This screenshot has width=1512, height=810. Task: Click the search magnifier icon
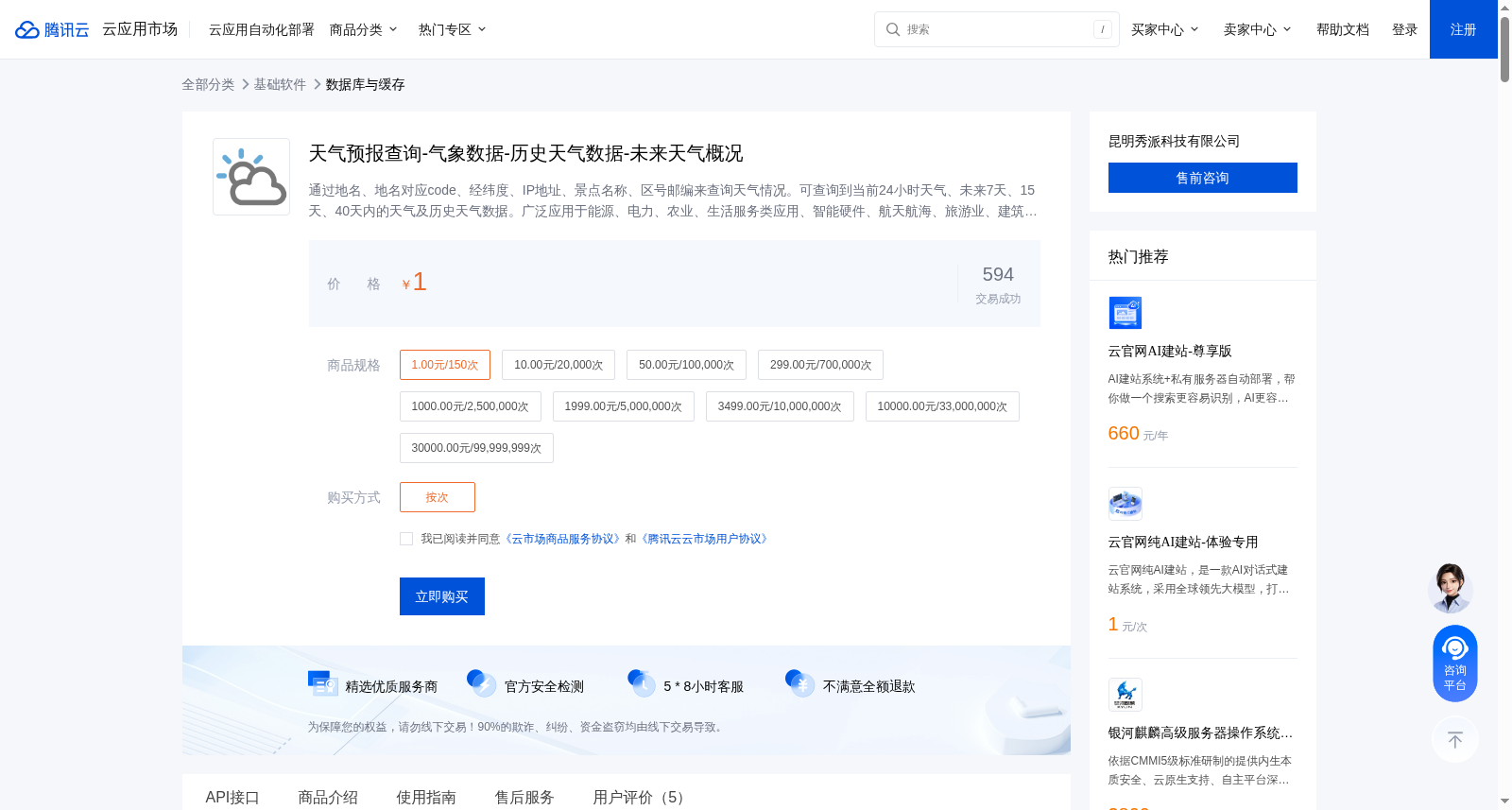892,29
